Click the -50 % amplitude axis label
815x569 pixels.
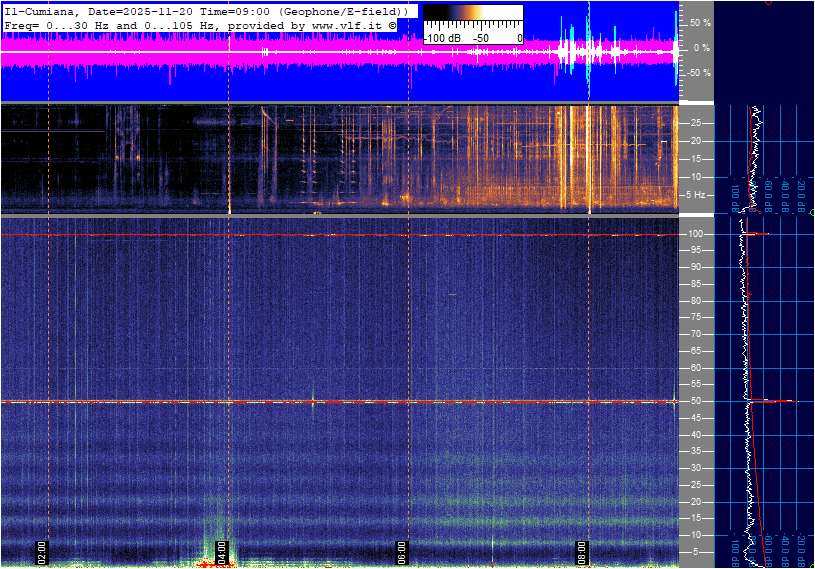(699, 73)
